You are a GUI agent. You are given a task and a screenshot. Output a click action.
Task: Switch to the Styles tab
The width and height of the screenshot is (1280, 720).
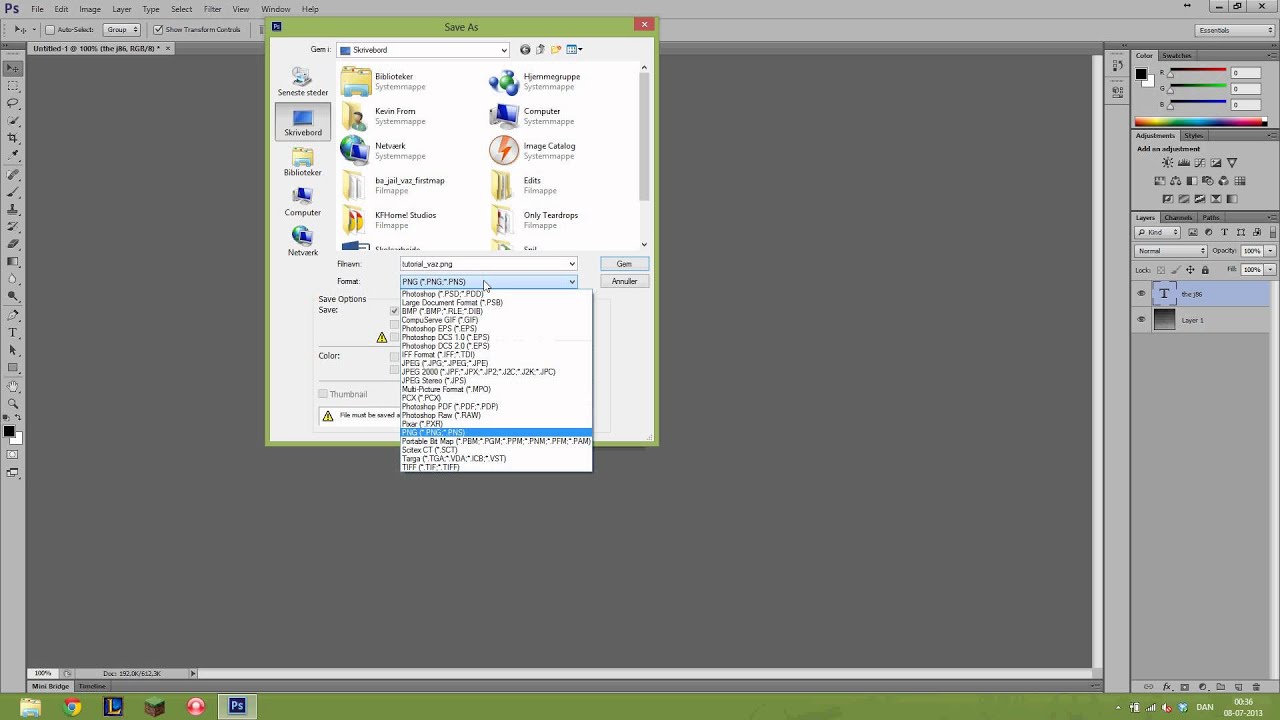pyautogui.click(x=1193, y=135)
